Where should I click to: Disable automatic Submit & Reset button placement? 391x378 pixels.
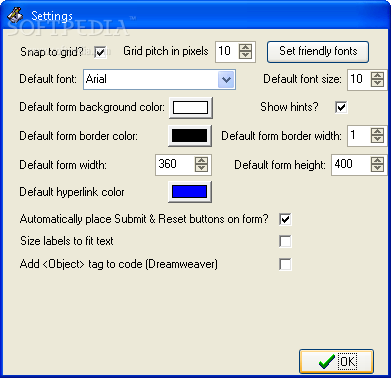[x=285, y=219]
